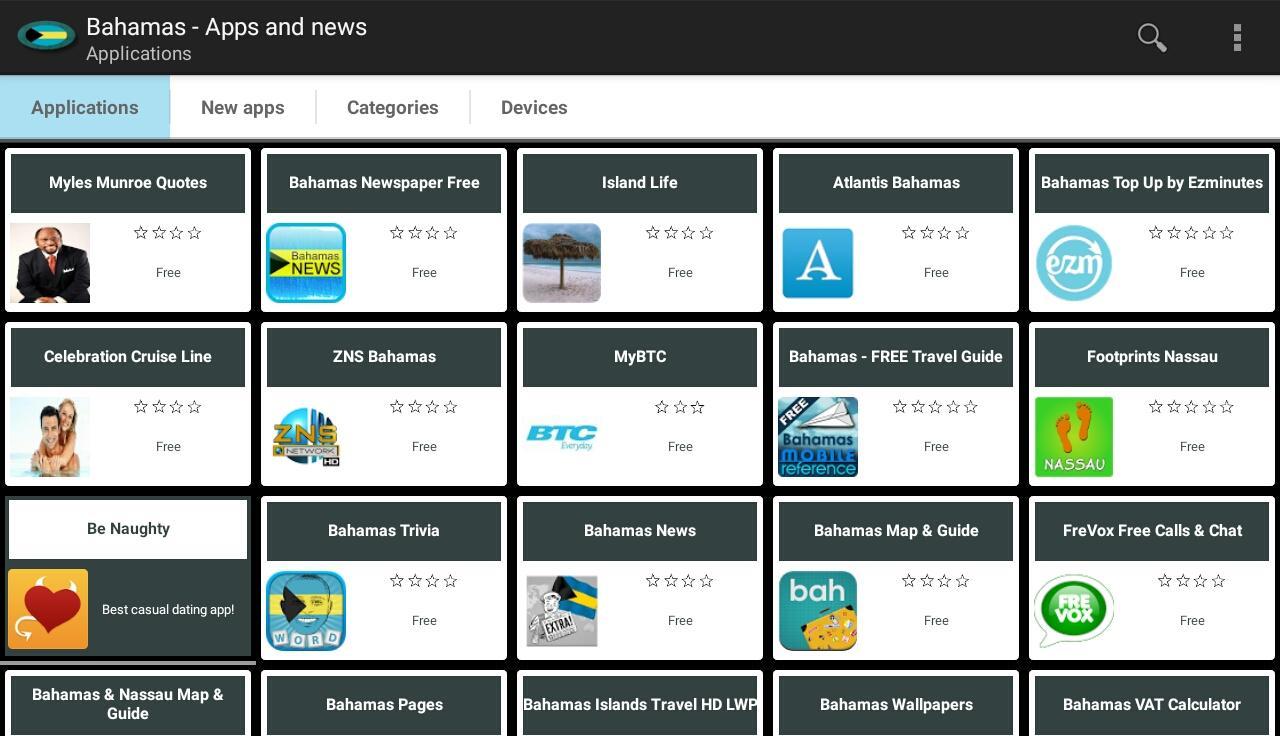
Task: Select Bahamas - FREE Travel Guide title
Action: click(896, 356)
